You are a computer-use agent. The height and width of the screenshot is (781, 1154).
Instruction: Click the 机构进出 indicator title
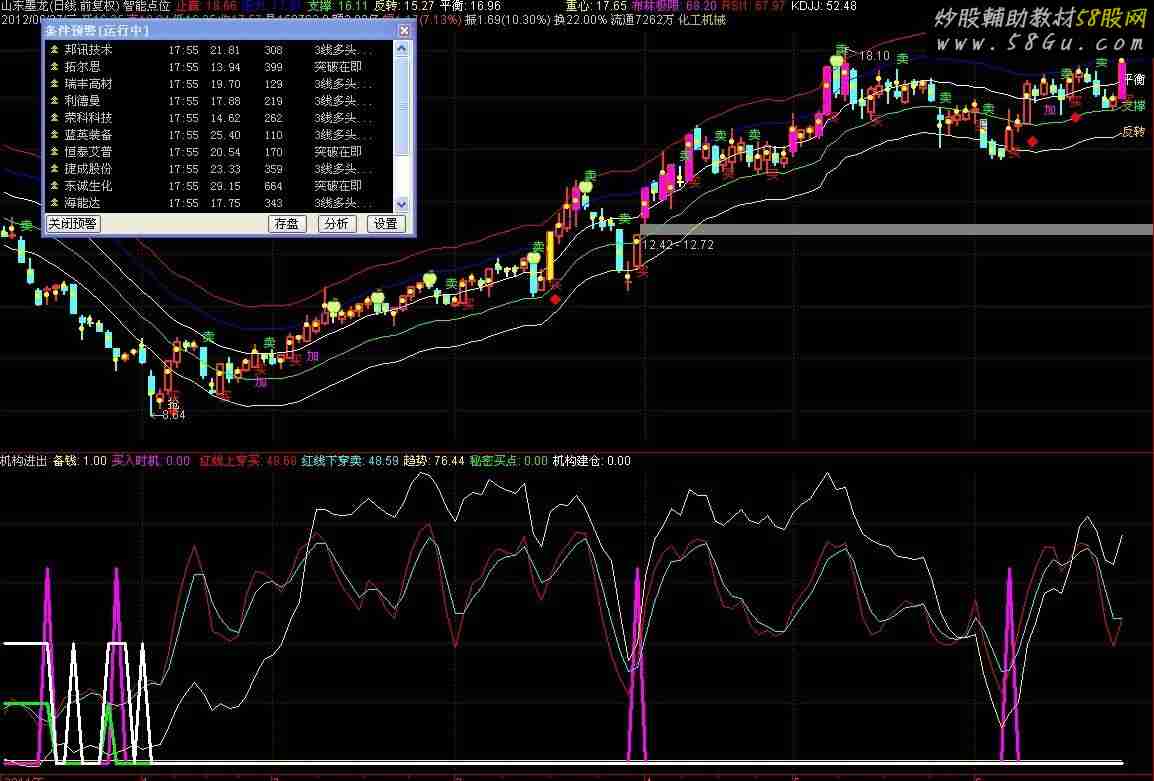click(24, 461)
